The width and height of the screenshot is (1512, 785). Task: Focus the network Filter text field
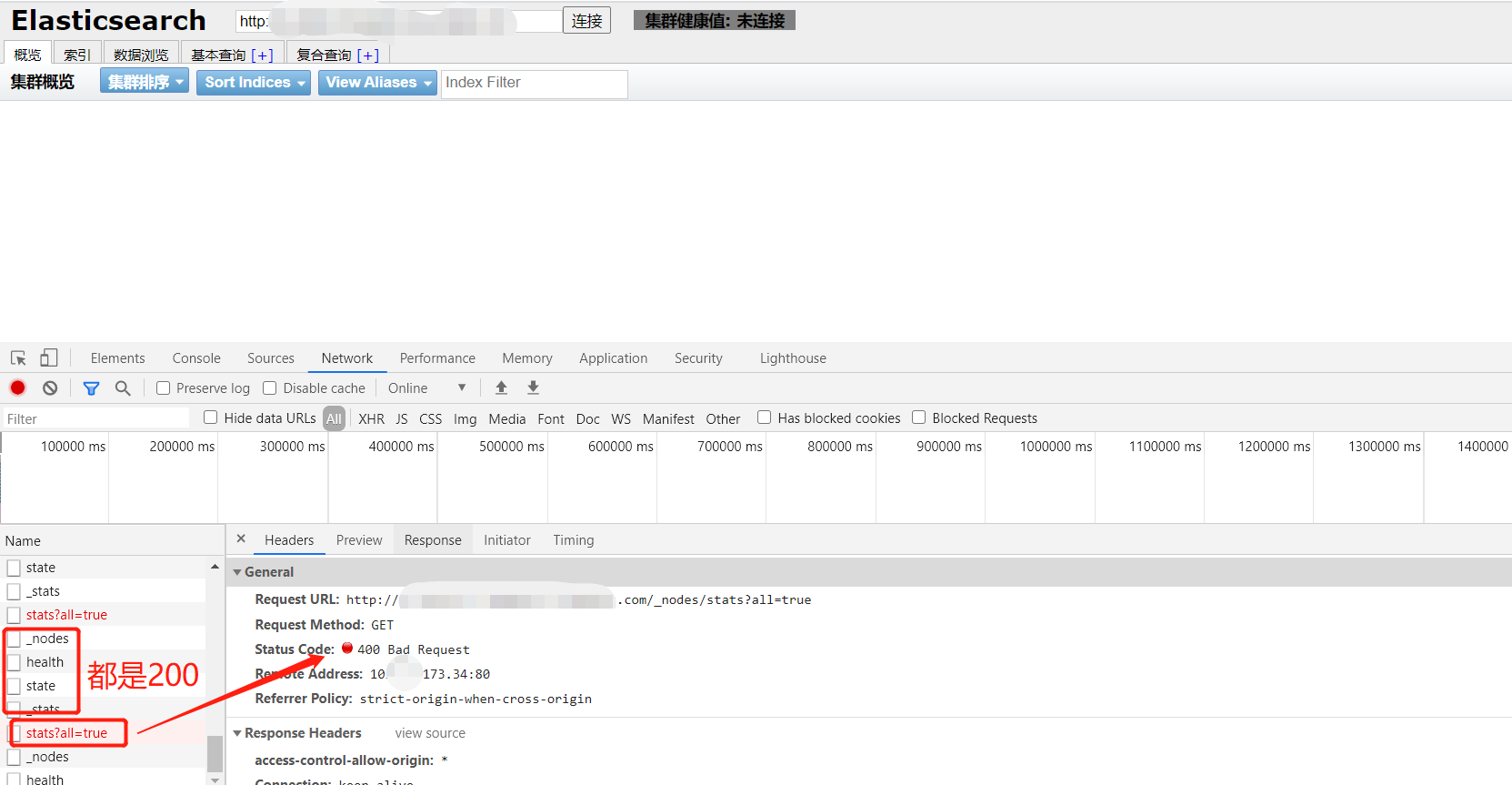(95, 418)
